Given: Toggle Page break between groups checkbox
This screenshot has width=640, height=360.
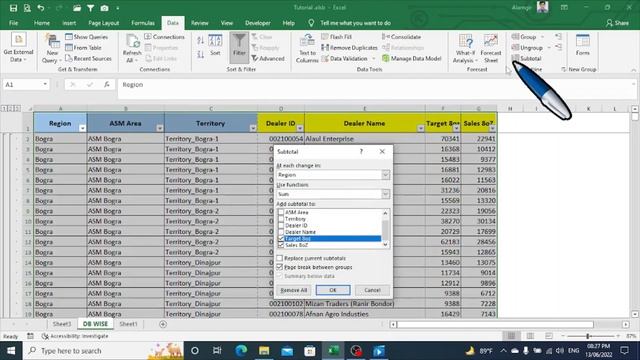Looking at the screenshot, I should click(x=280, y=267).
